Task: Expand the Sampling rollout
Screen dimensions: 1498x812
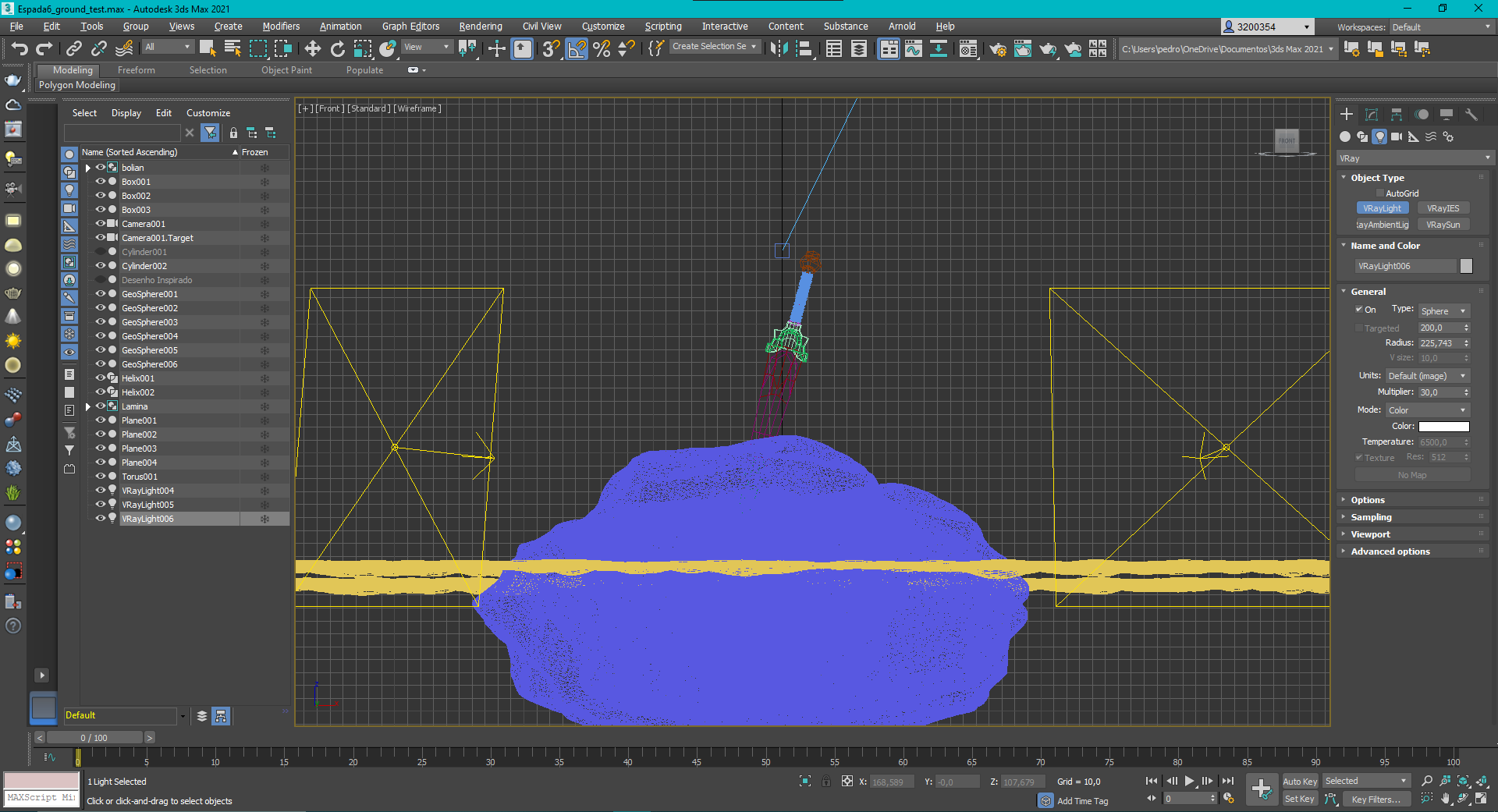Action: click(1371, 517)
